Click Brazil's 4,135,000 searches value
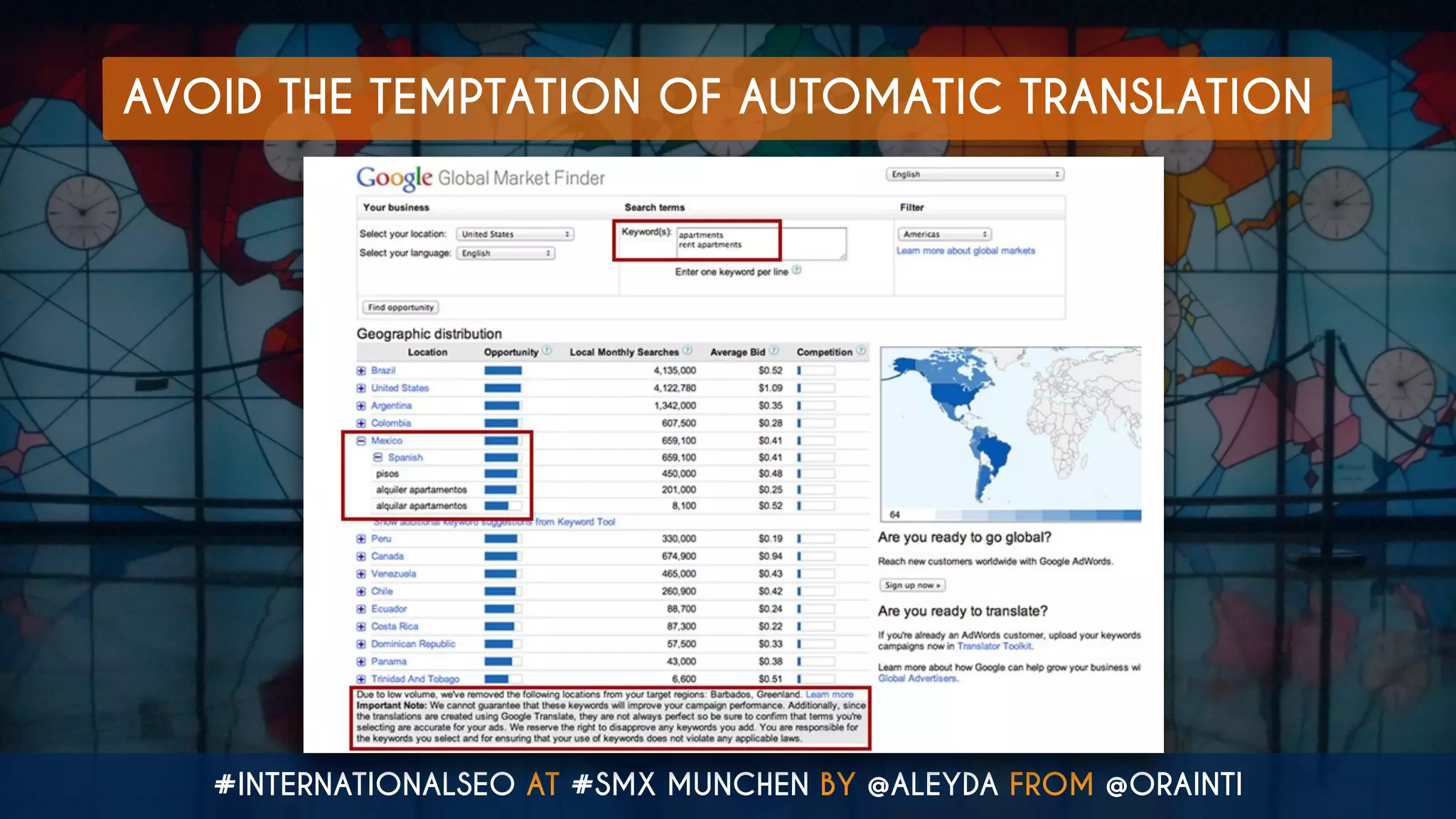This screenshot has height=819, width=1456. [x=675, y=370]
